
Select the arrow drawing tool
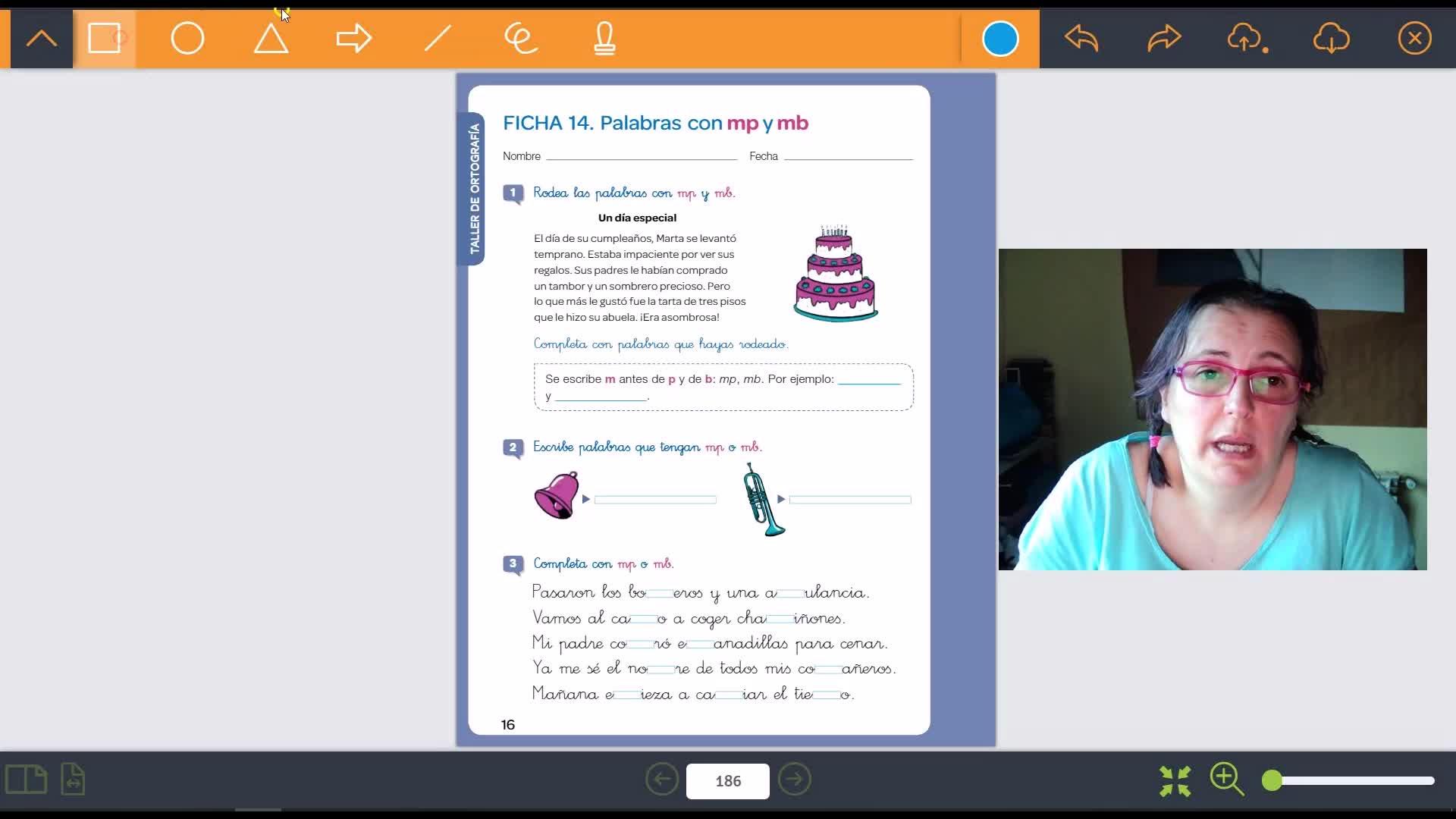point(353,39)
